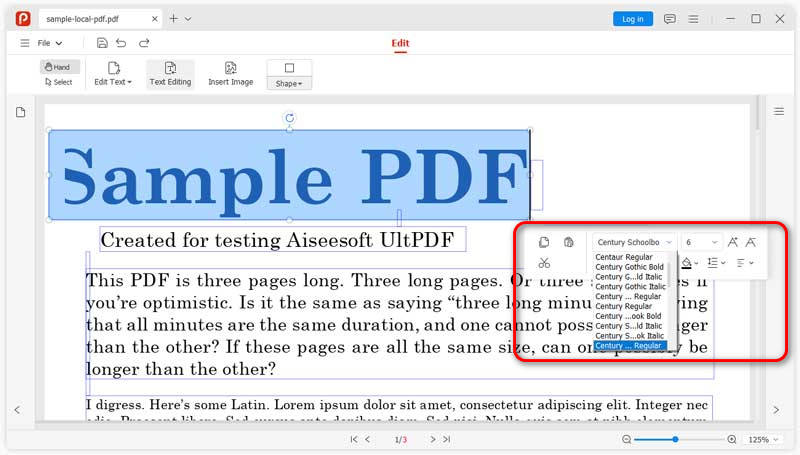
Task: Open the font size dropdown
Action: (702, 242)
